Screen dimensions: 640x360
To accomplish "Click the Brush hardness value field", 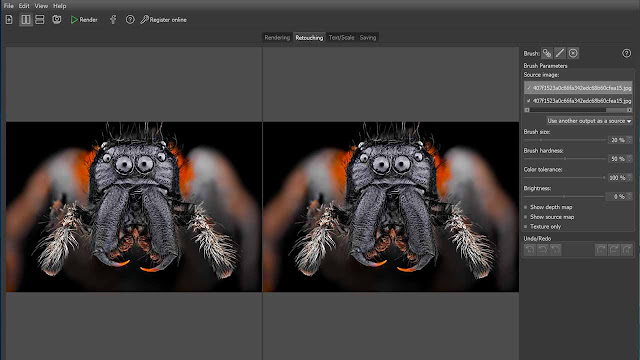I will point(617,159).
